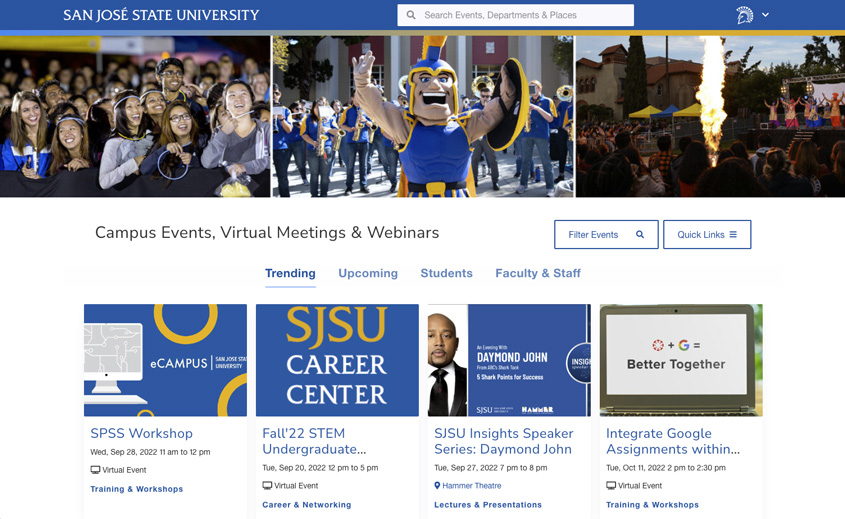The image size is (845, 519).
Task: Select the Trending tab
Action: tap(290, 273)
